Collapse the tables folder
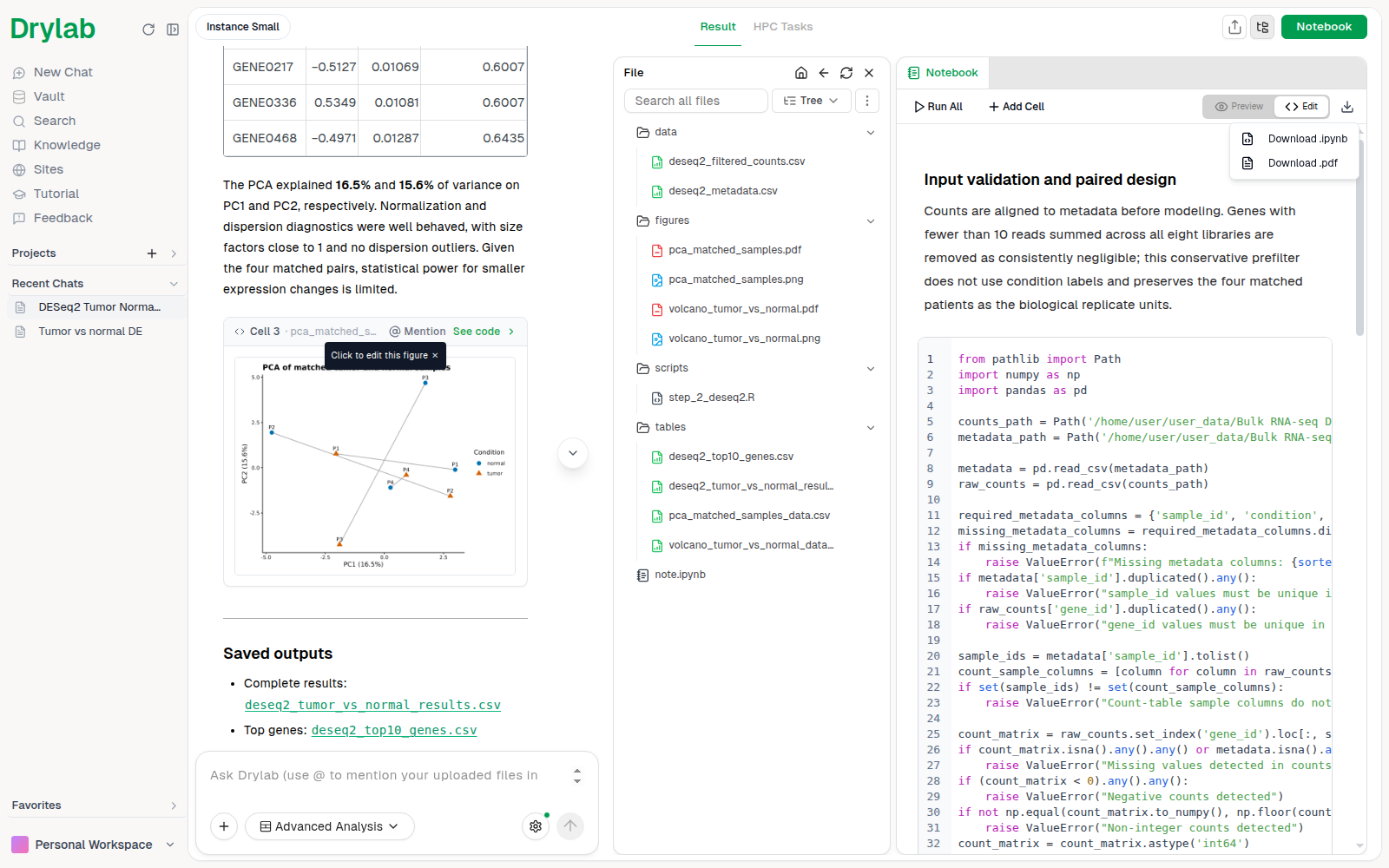Image resolution: width=1389 pixels, height=868 pixels. 871,428
